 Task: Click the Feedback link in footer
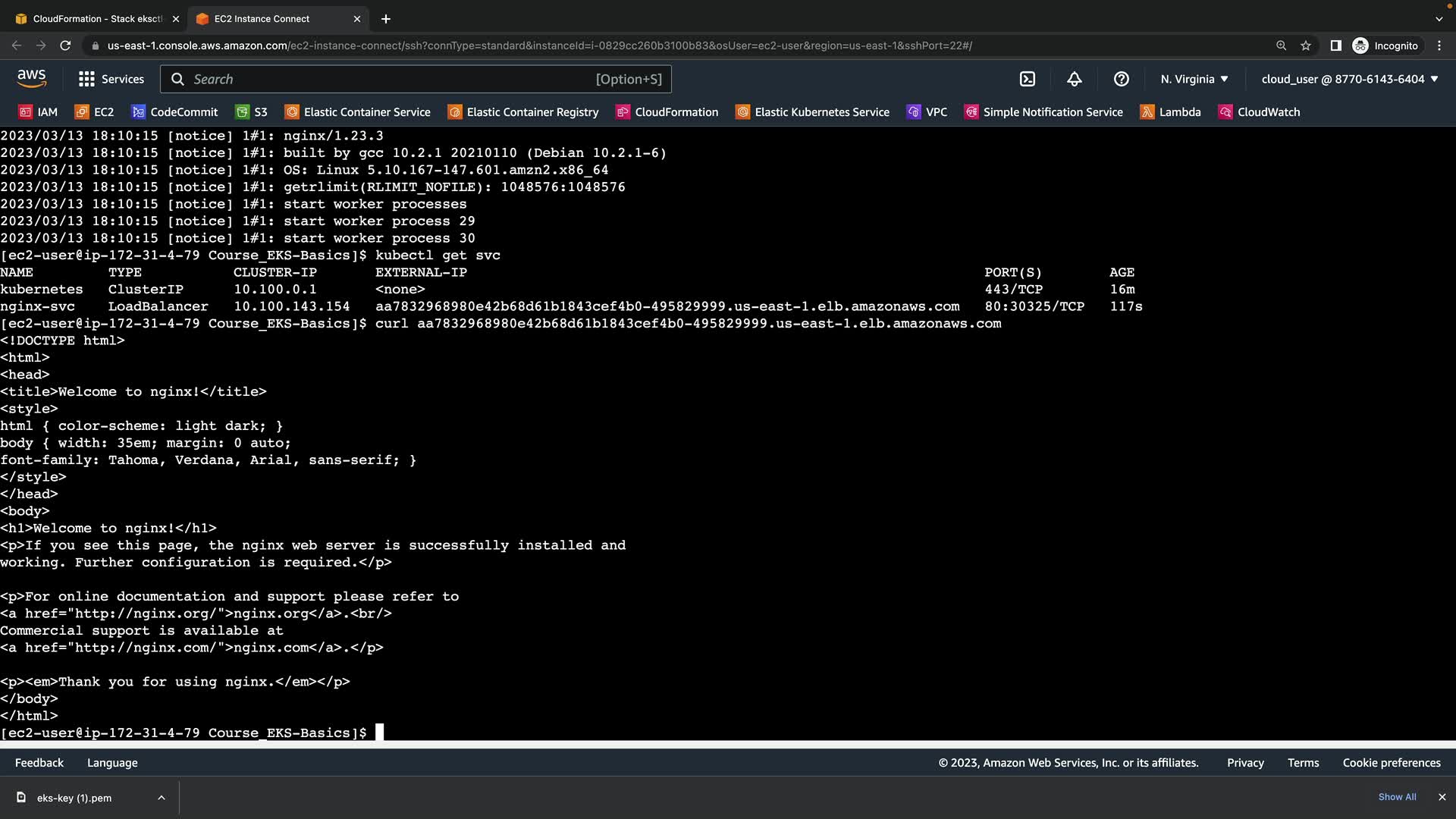tap(39, 763)
